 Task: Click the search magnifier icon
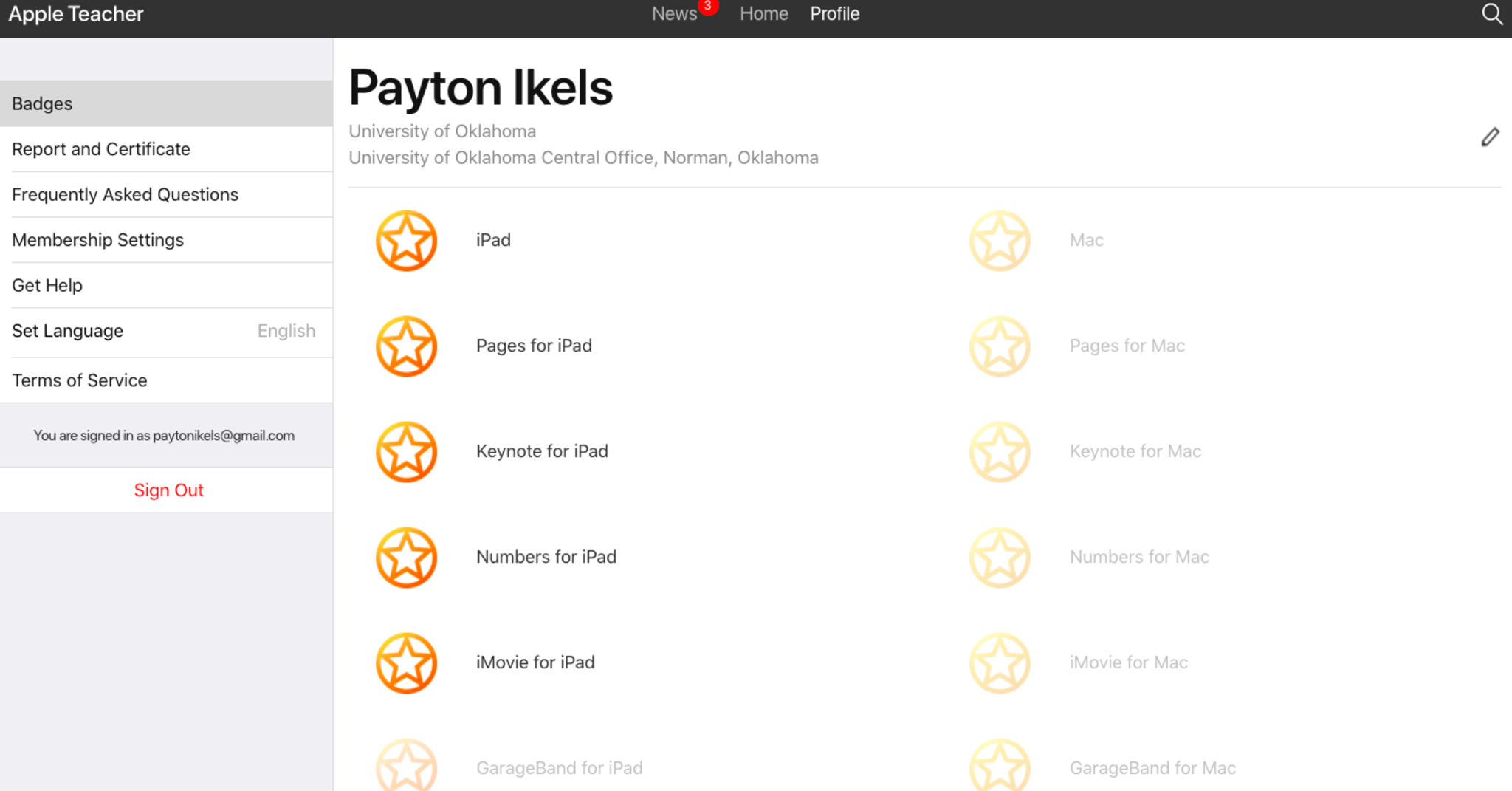pos(1491,14)
